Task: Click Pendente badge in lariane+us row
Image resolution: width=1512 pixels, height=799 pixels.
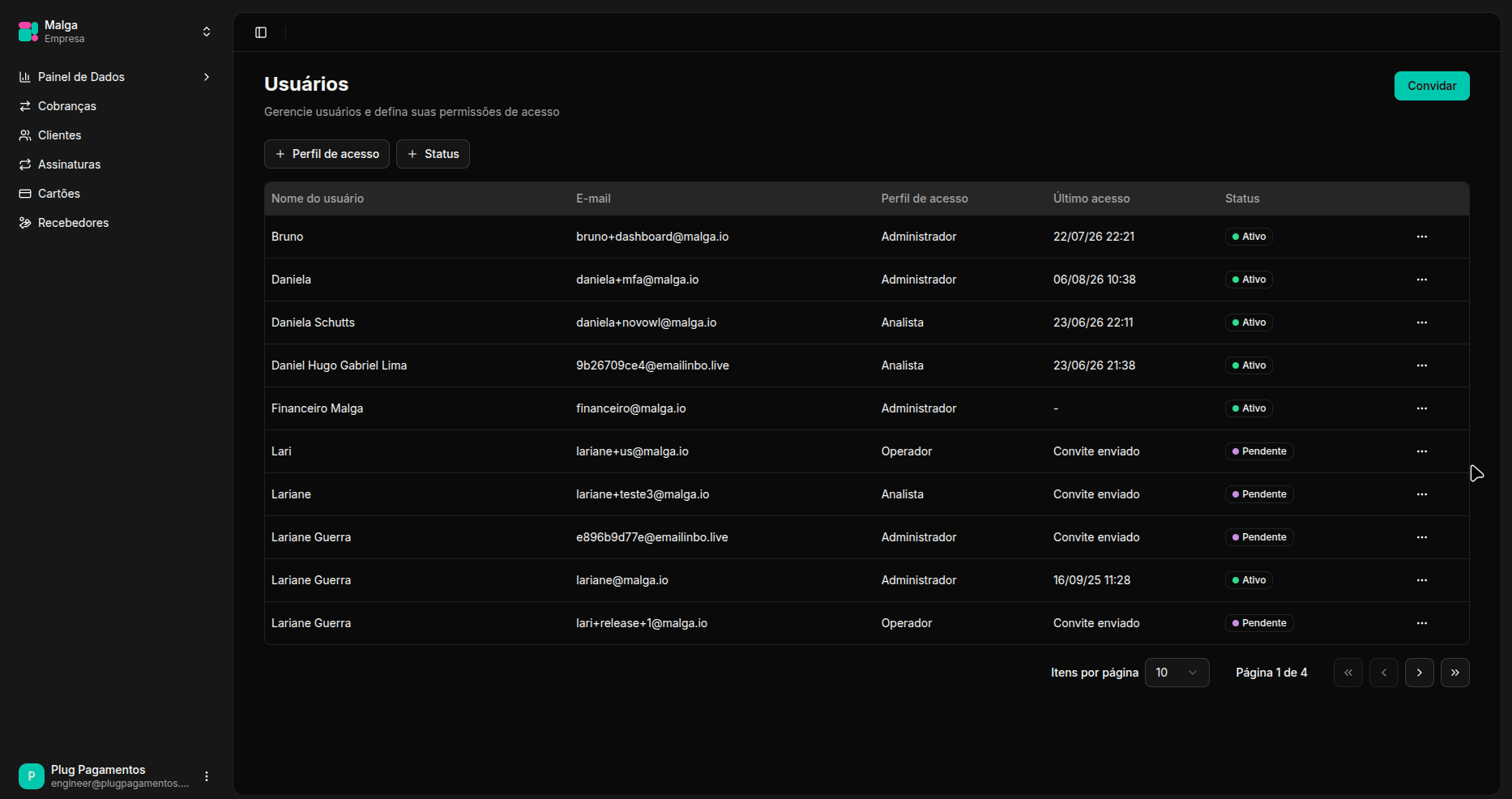Action: pyautogui.click(x=1259, y=451)
